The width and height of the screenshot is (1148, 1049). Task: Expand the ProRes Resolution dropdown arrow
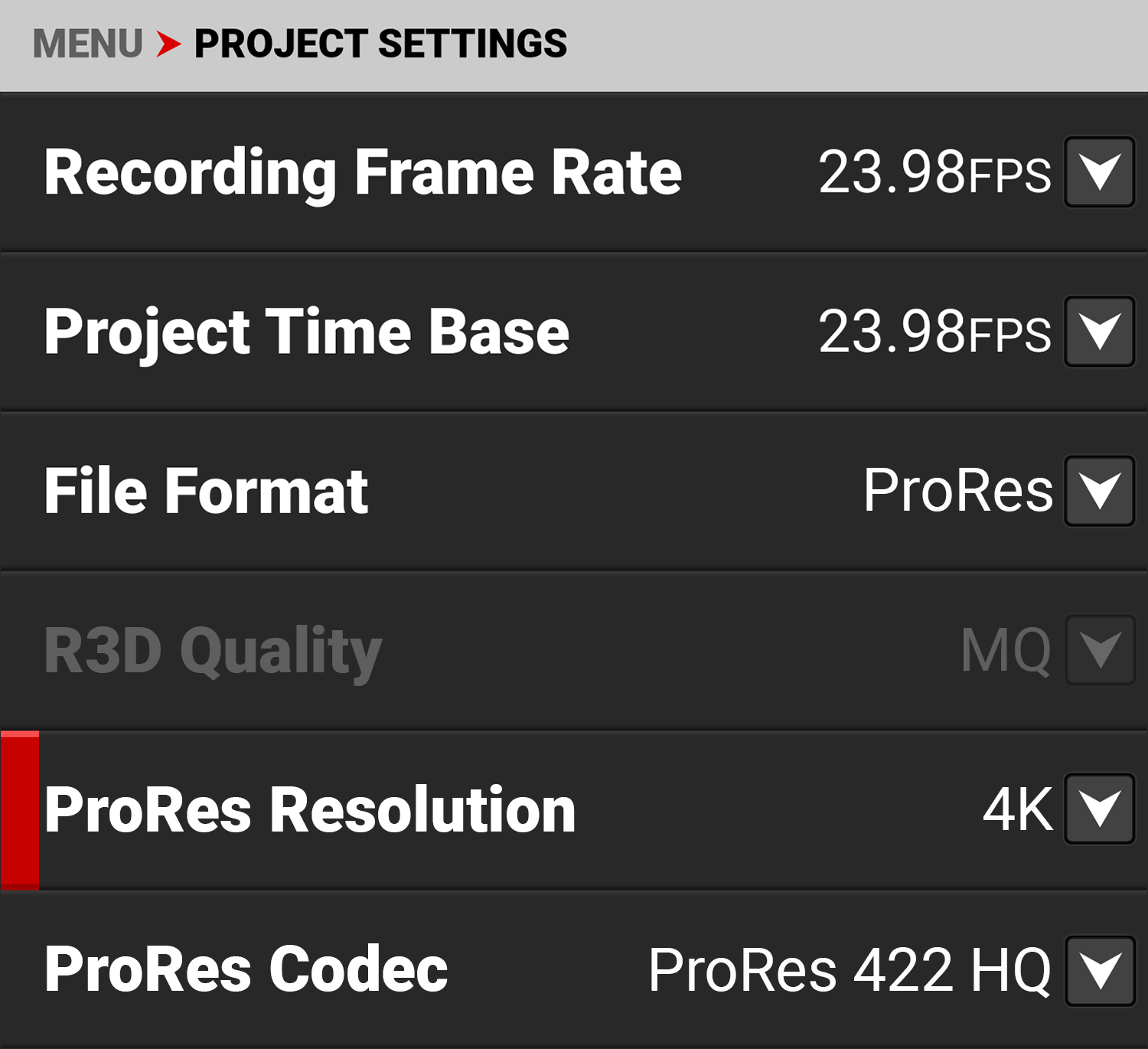(x=1099, y=809)
